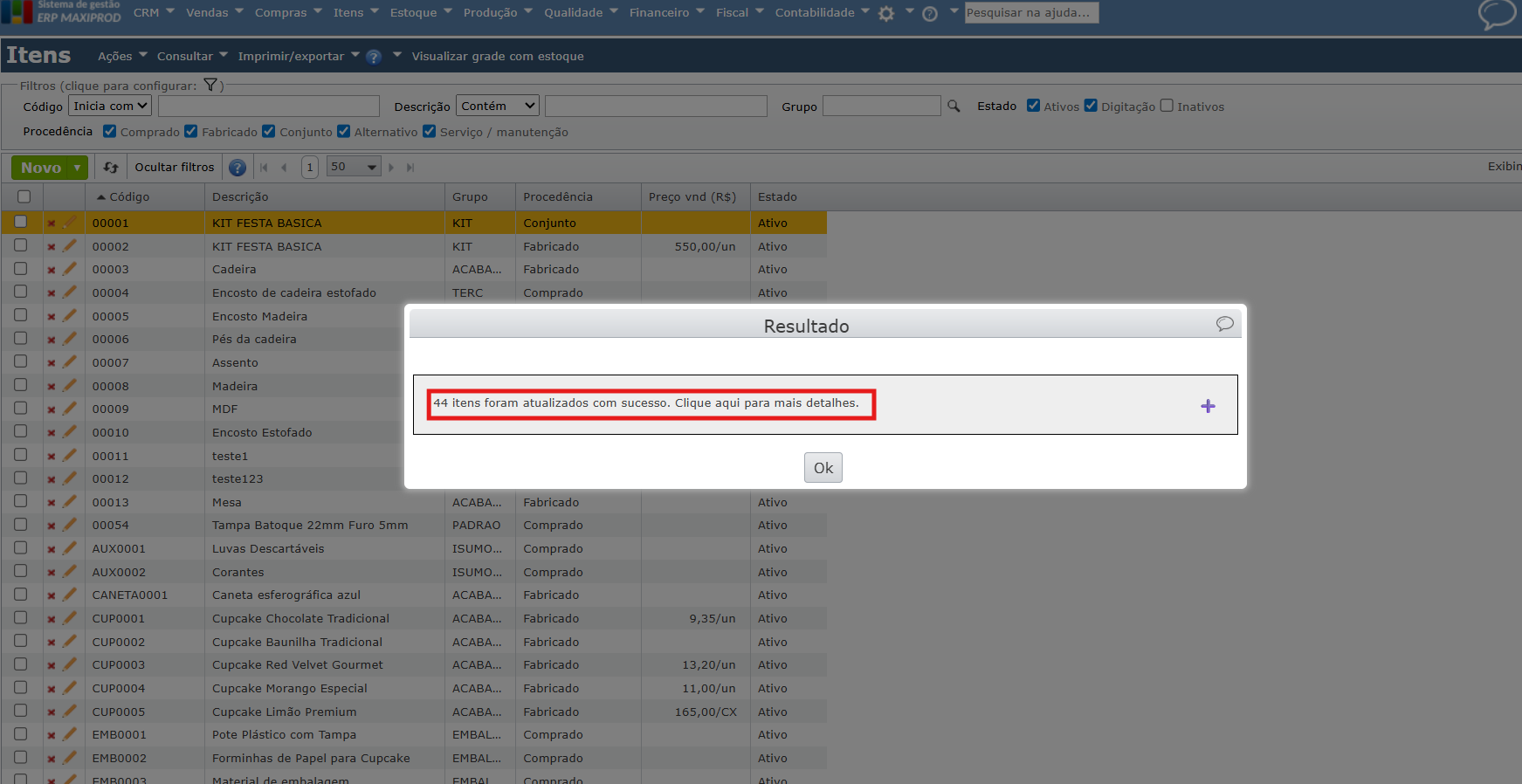Viewport: 1522px width, 784px height.
Task: Edit item 00002 with the pencil icon
Action: (70, 246)
